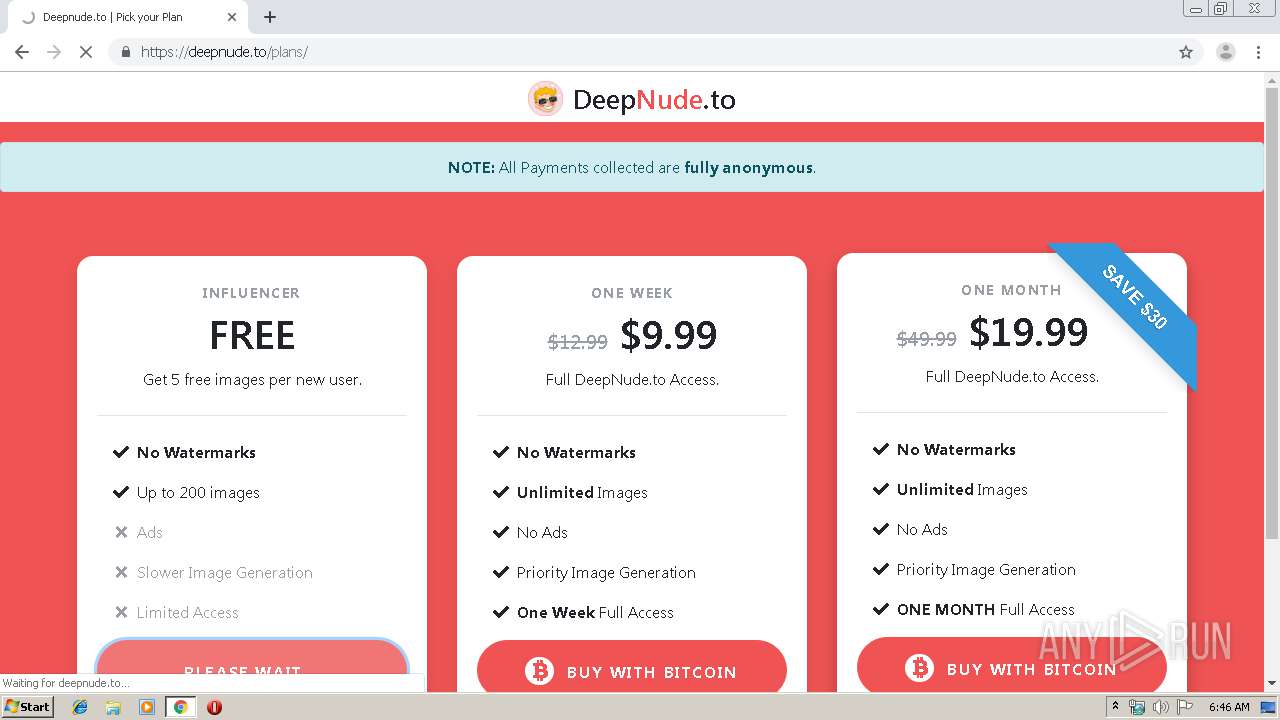This screenshot has height=720, width=1280.
Task: Click the page's vertical scrollbar
Action: 1272,300
